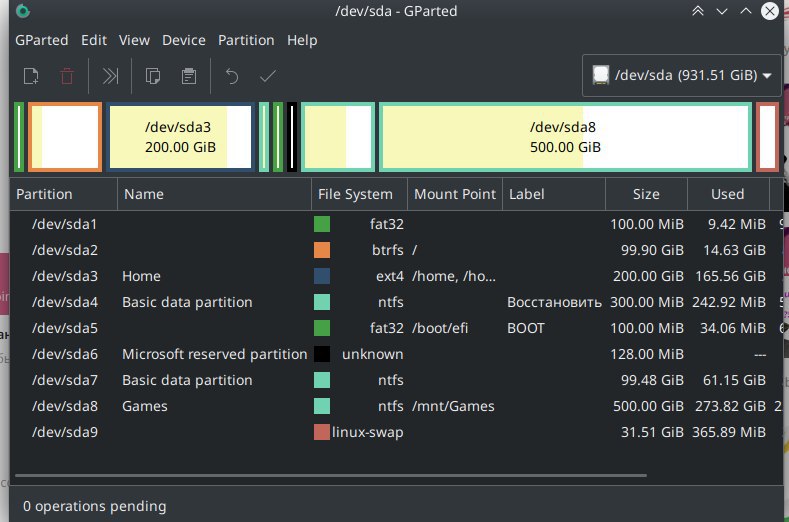
Task: Click the red Delete partition trash icon
Action: pos(67,76)
